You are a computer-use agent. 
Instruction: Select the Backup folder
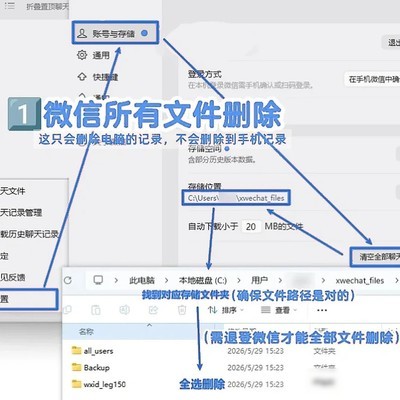tap(91, 367)
